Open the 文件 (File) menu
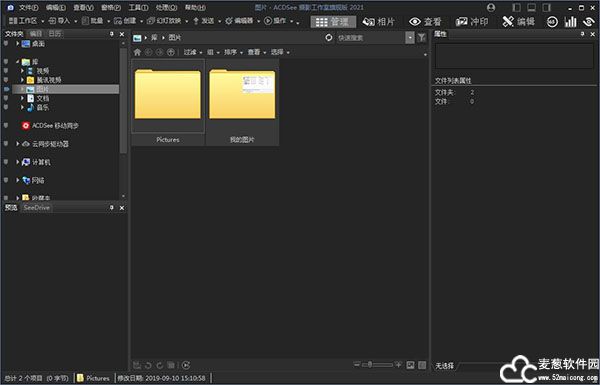Image resolution: width=600 pixels, height=385 pixels. [29, 7]
